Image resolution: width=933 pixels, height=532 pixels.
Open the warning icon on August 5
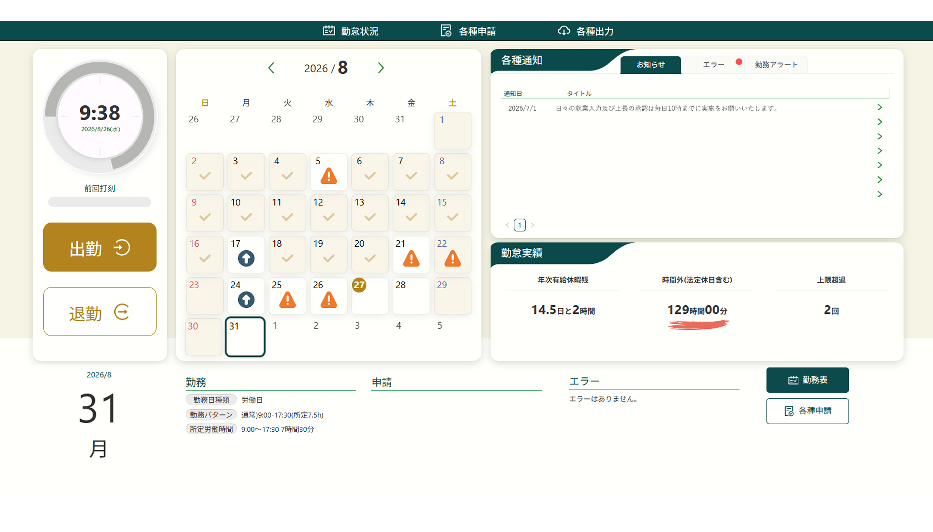tap(329, 176)
